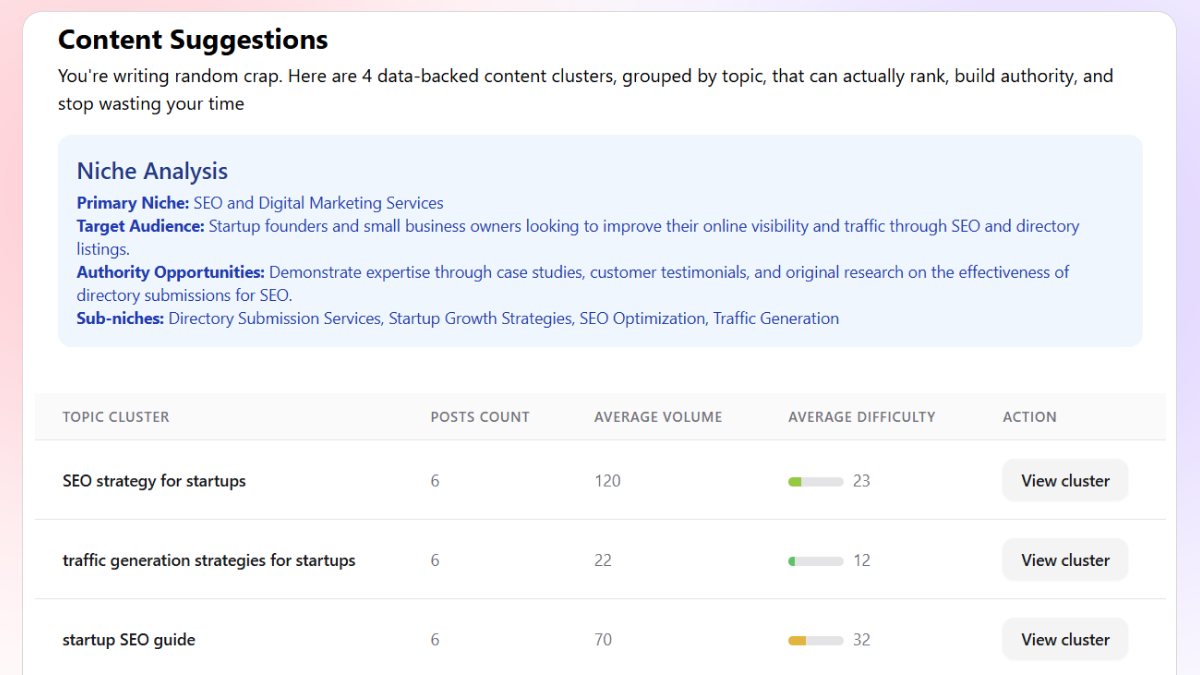Select the Average Volume column header
The width and height of the screenshot is (1200, 675).
[658, 417]
